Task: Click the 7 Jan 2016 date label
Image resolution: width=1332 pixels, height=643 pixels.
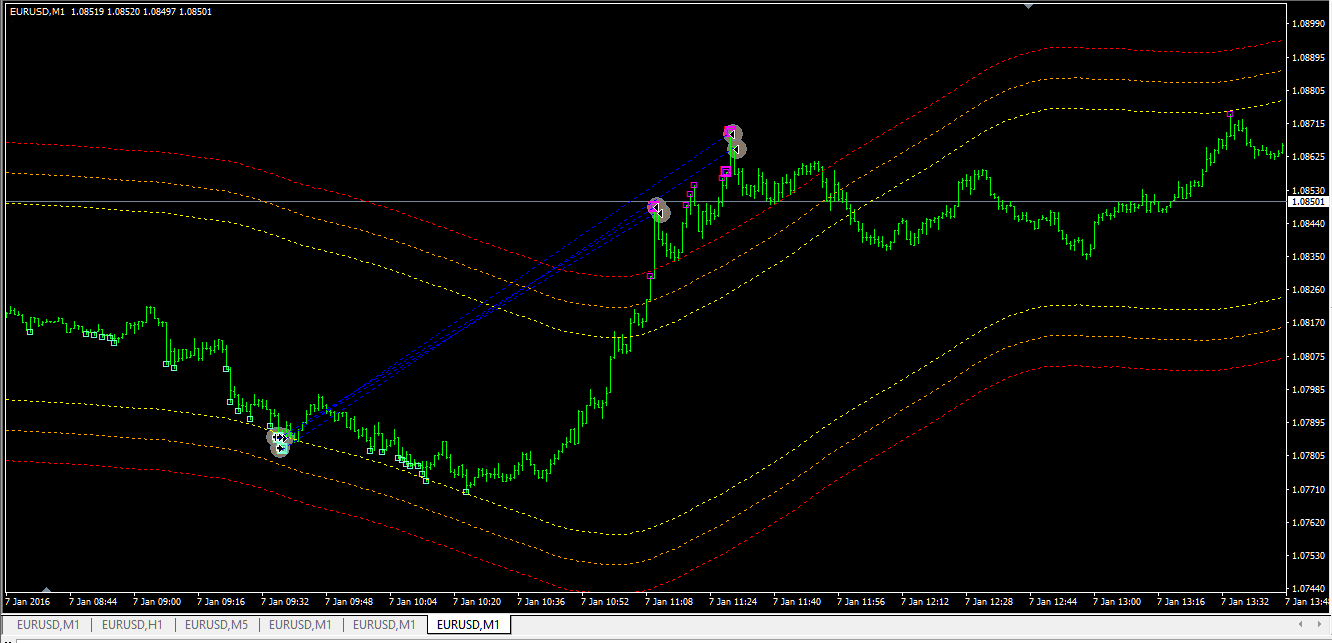Action: 28,602
